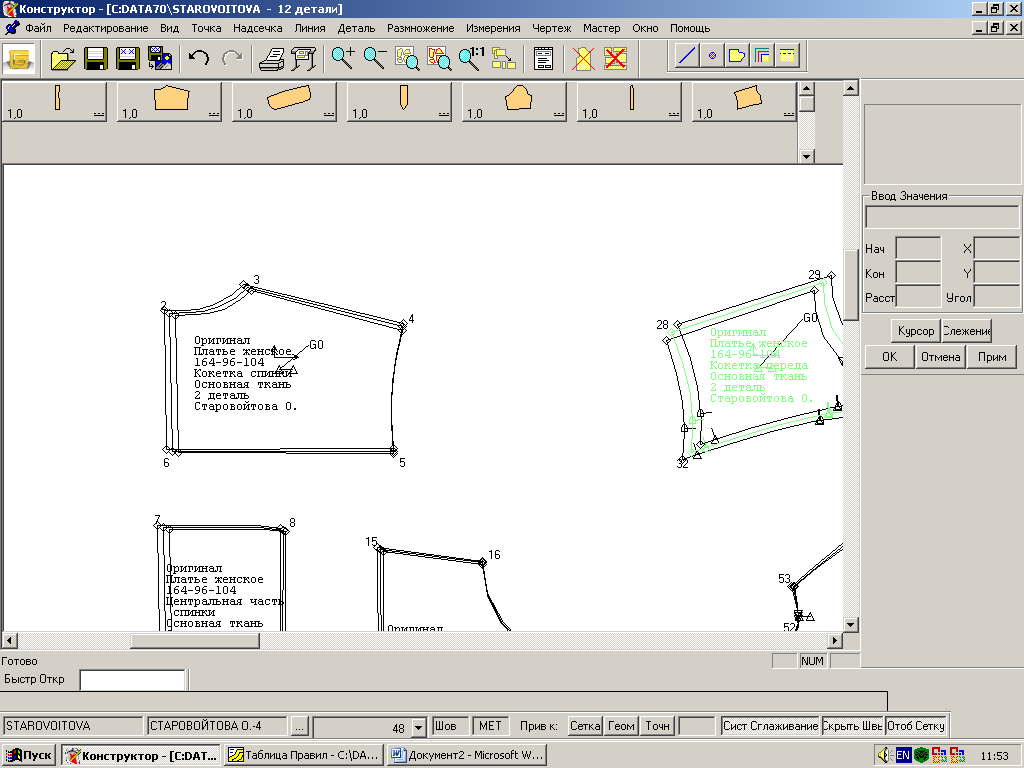Open the Надсечка menu

(258, 28)
